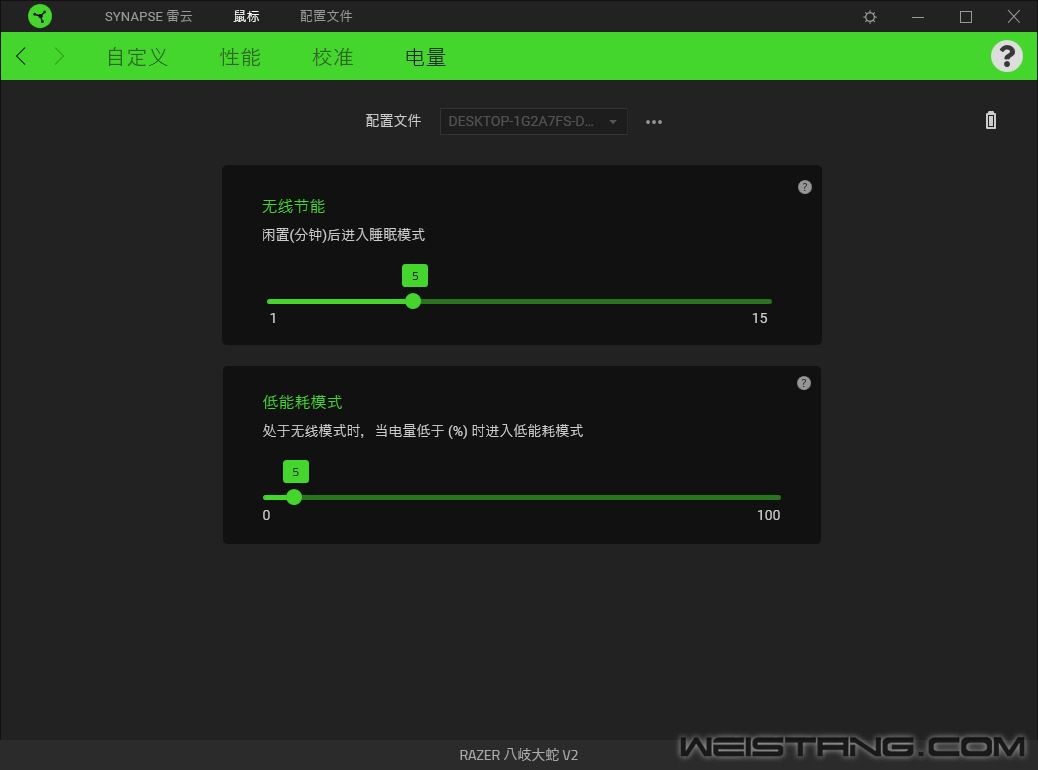Go forward with the right arrow
Image resolution: width=1038 pixels, height=770 pixels.
click(x=59, y=56)
